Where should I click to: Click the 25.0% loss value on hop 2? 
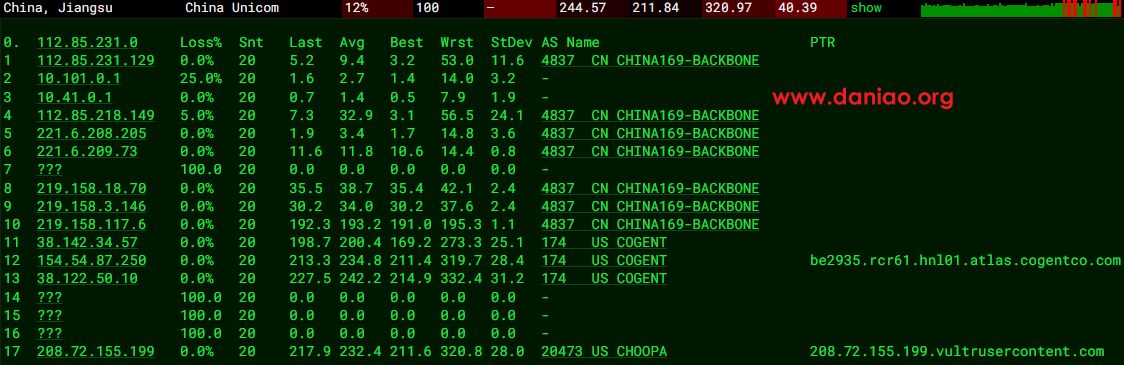point(201,78)
